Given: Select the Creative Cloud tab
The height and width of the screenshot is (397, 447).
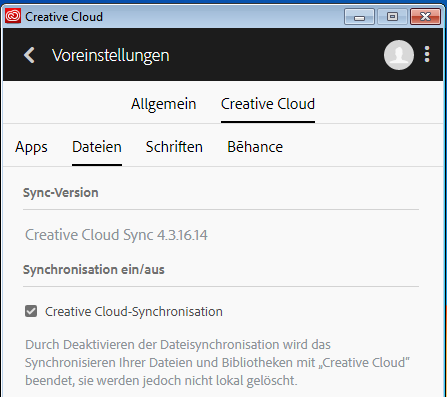Looking at the screenshot, I should coord(268,104).
